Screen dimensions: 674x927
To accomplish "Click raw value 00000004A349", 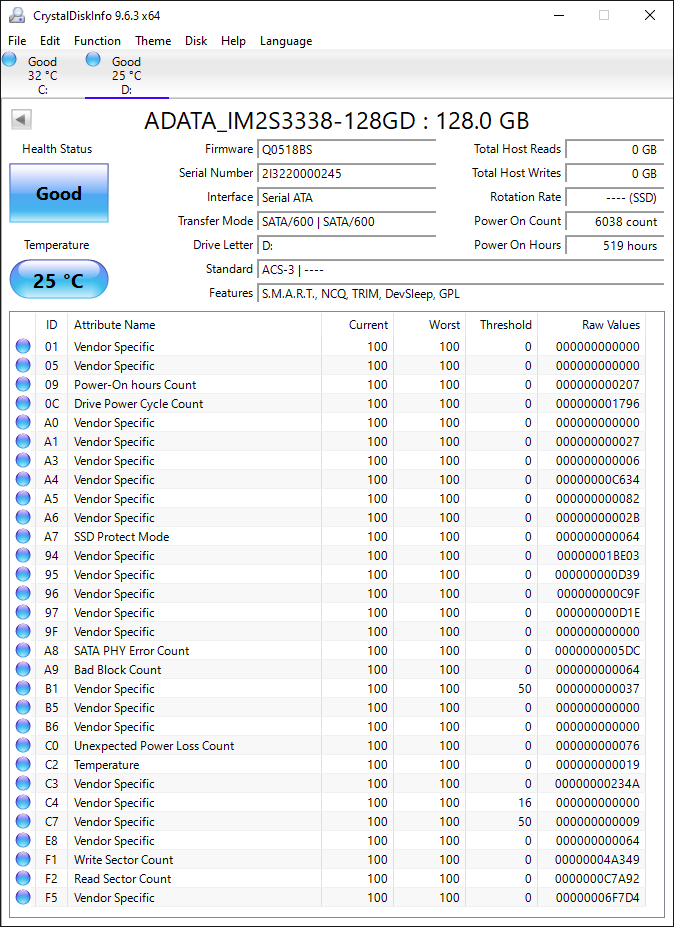I will pyautogui.click(x=598, y=860).
